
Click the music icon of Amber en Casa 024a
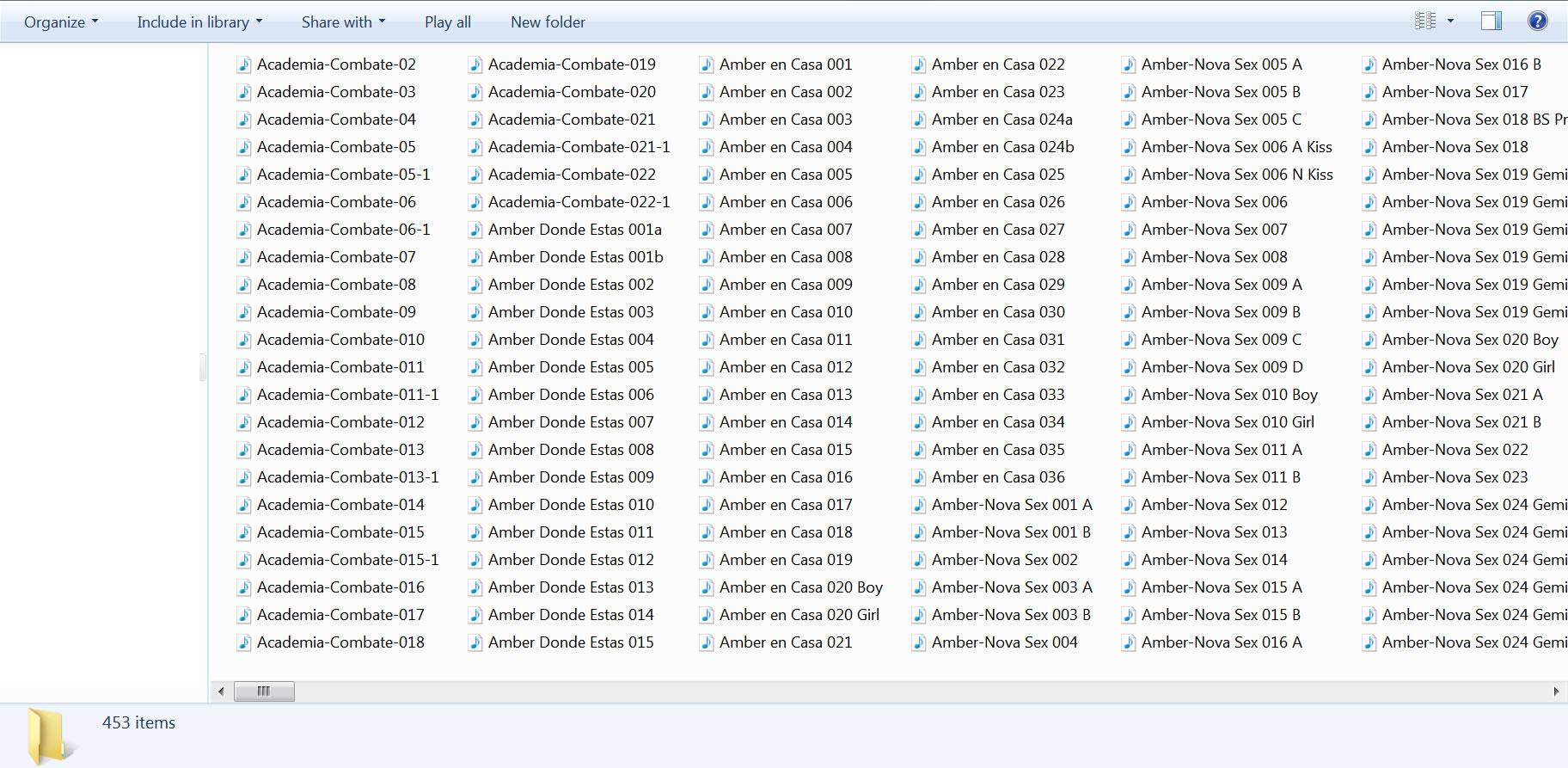[x=919, y=120]
